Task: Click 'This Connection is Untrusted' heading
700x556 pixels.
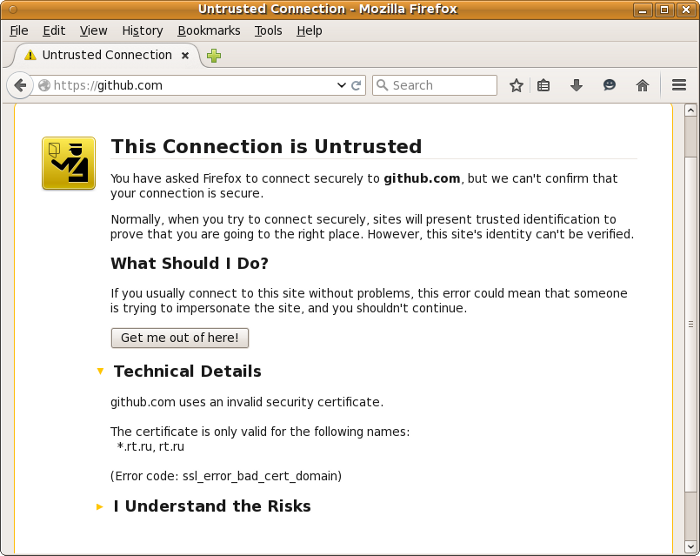Action: coord(267,146)
